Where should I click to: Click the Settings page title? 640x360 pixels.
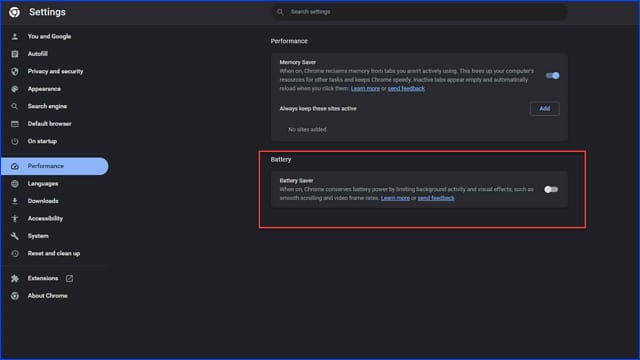pyautogui.click(x=47, y=12)
